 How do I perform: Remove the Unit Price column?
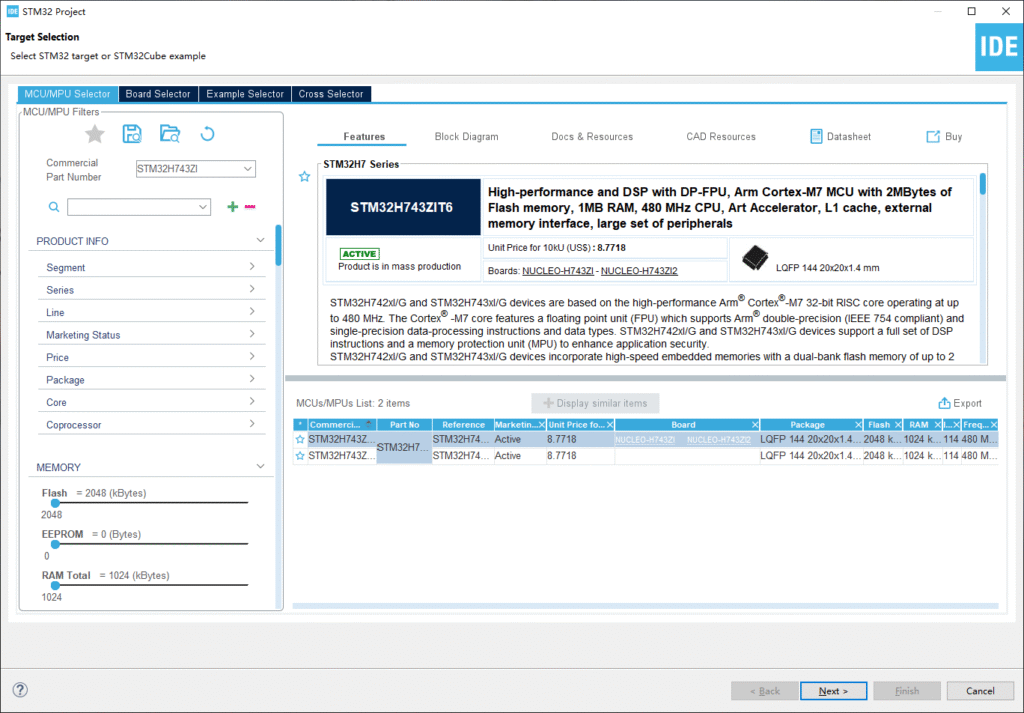coord(610,425)
